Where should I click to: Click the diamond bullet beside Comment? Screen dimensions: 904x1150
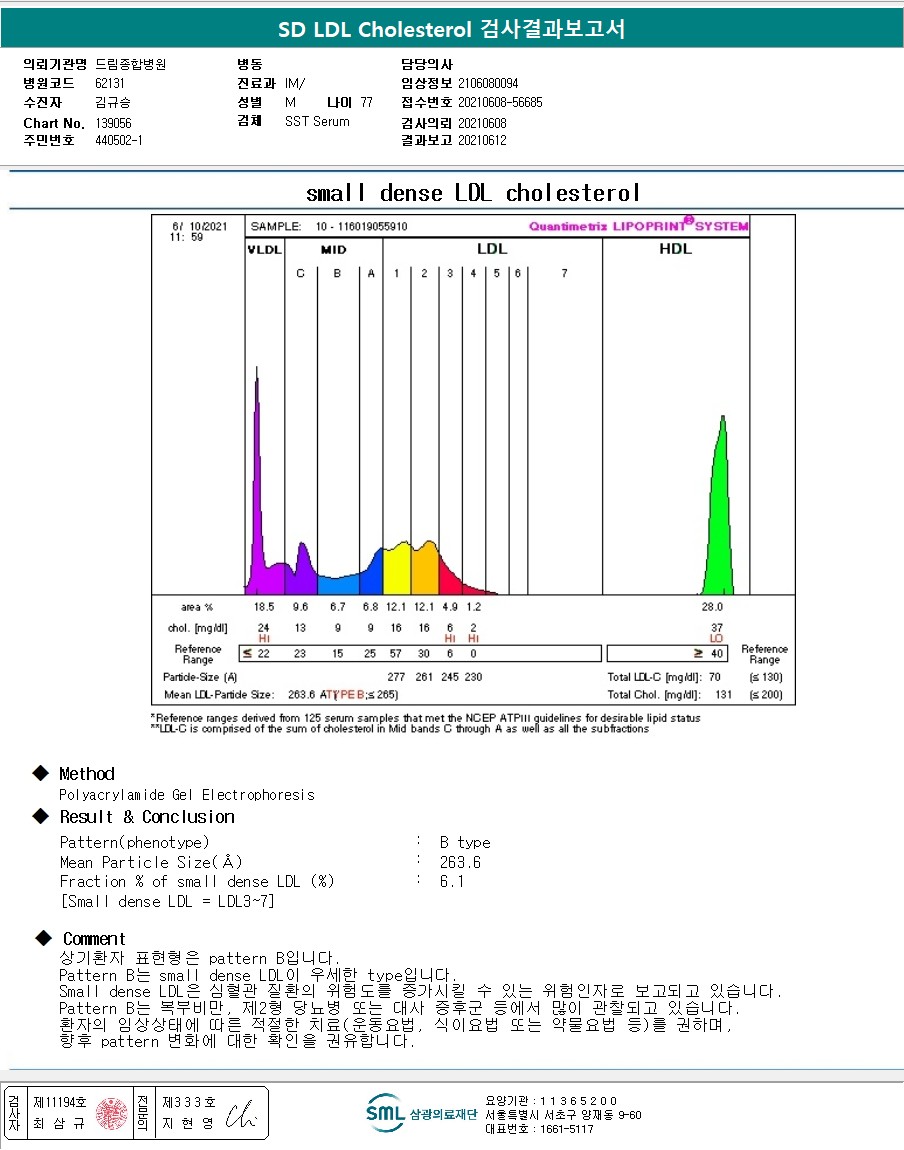click(x=43, y=938)
